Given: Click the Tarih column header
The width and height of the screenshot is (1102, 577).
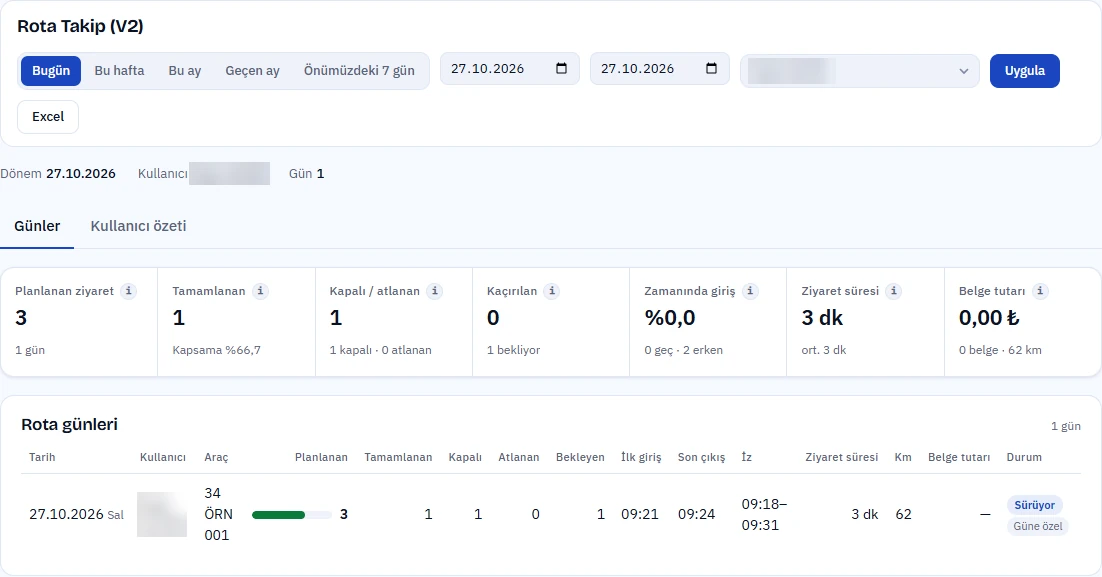Looking at the screenshot, I should [x=42, y=458].
